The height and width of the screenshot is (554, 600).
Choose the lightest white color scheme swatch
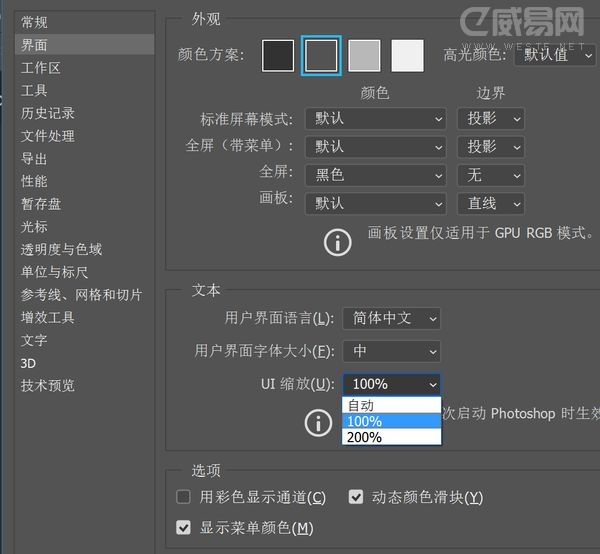tap(407, 56)
